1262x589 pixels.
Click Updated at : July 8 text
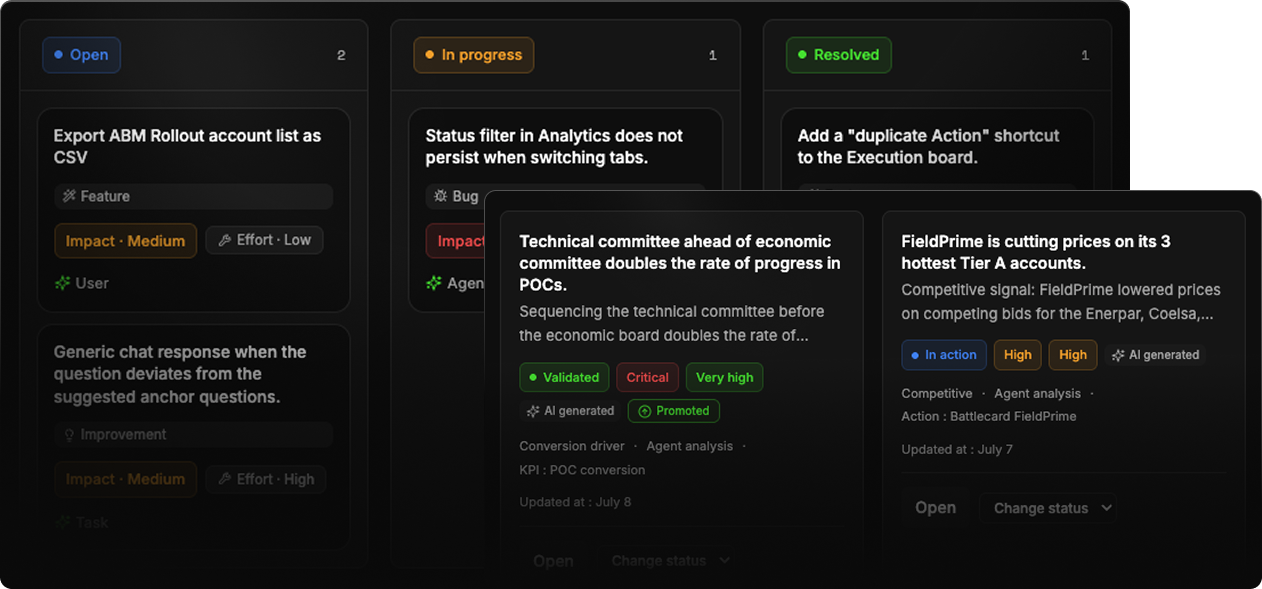[575, 502]
